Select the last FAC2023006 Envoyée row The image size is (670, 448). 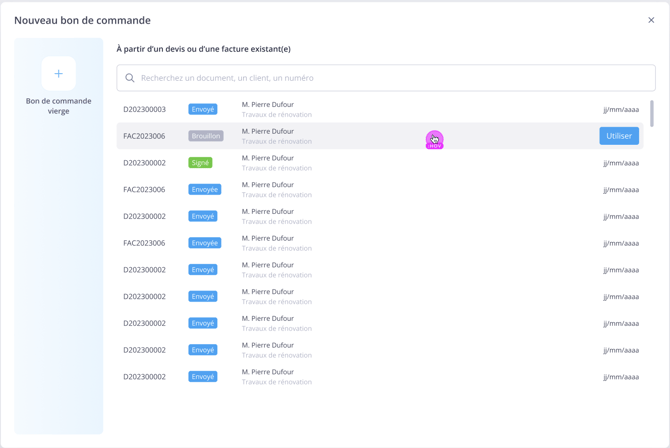[x=380, y=243]
